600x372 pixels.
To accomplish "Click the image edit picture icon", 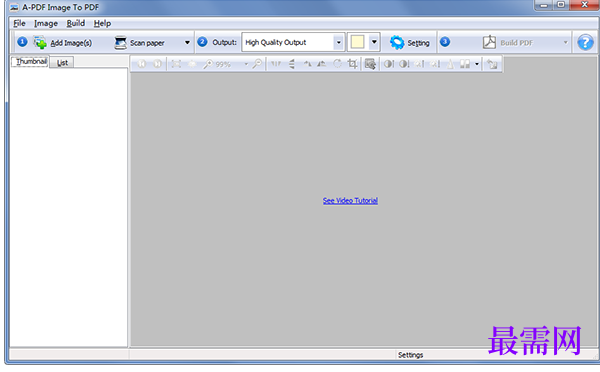I will coord(370,64).
